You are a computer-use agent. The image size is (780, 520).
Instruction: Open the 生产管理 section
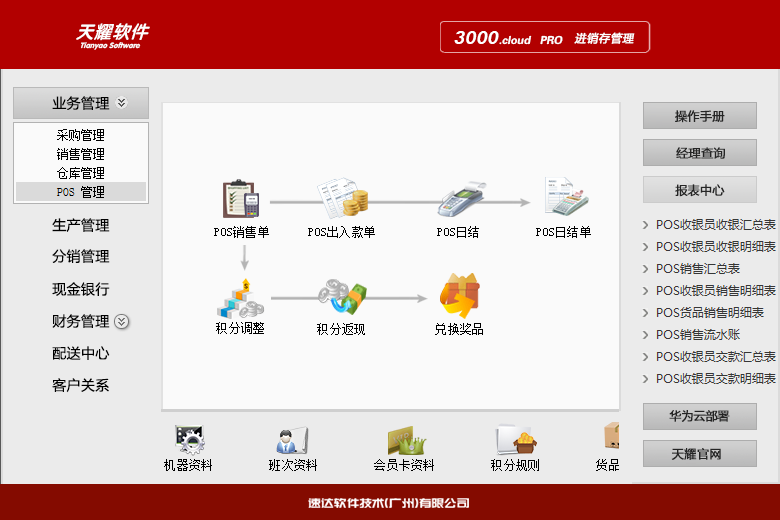81,225
